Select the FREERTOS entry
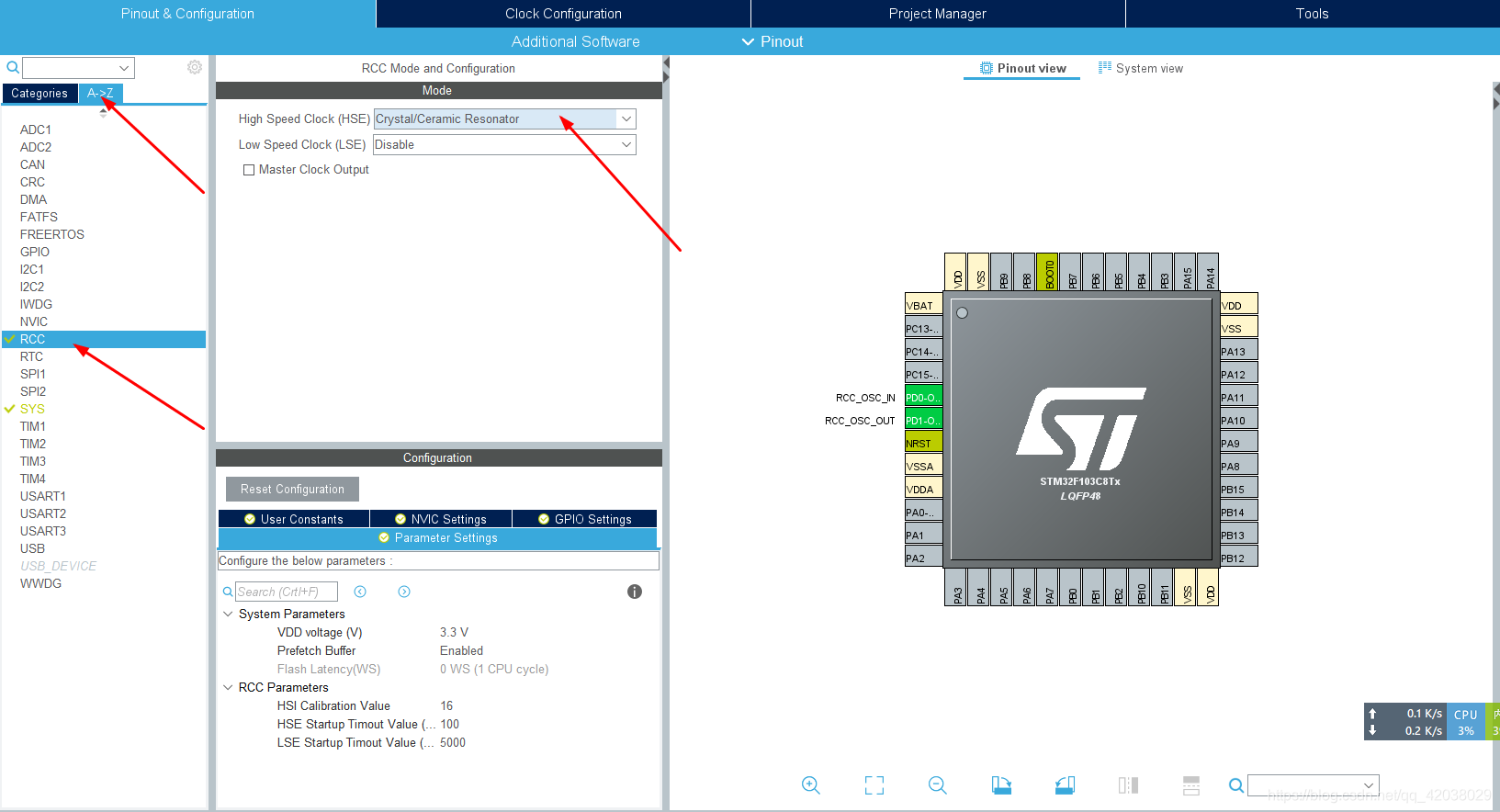The width and height of the screenshot is (1500, 812). (x=52, y=234)
